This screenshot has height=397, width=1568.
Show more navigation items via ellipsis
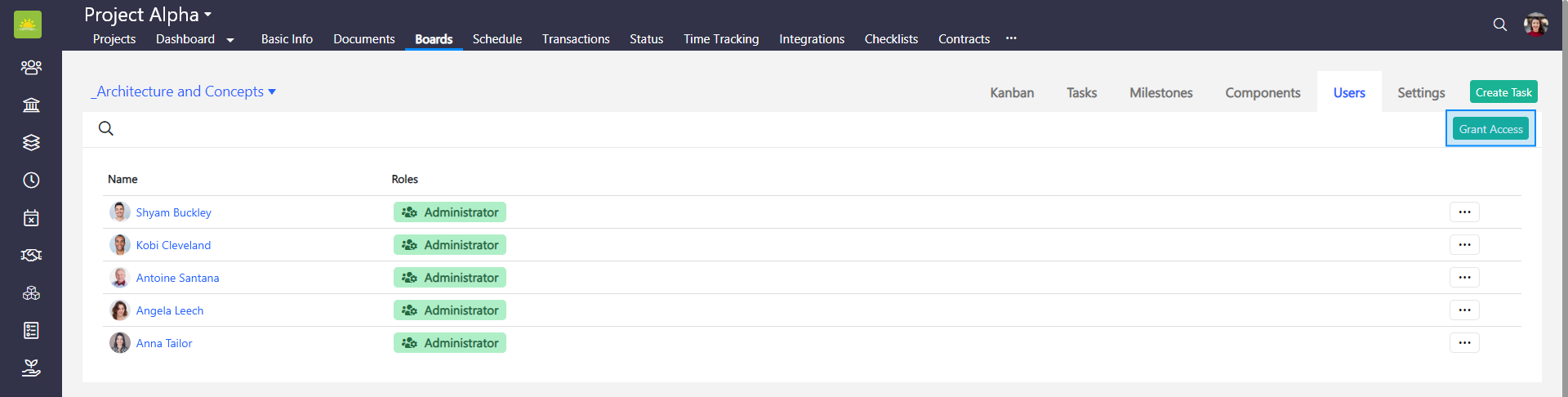pyautogui.click(x=1011, y=38)
